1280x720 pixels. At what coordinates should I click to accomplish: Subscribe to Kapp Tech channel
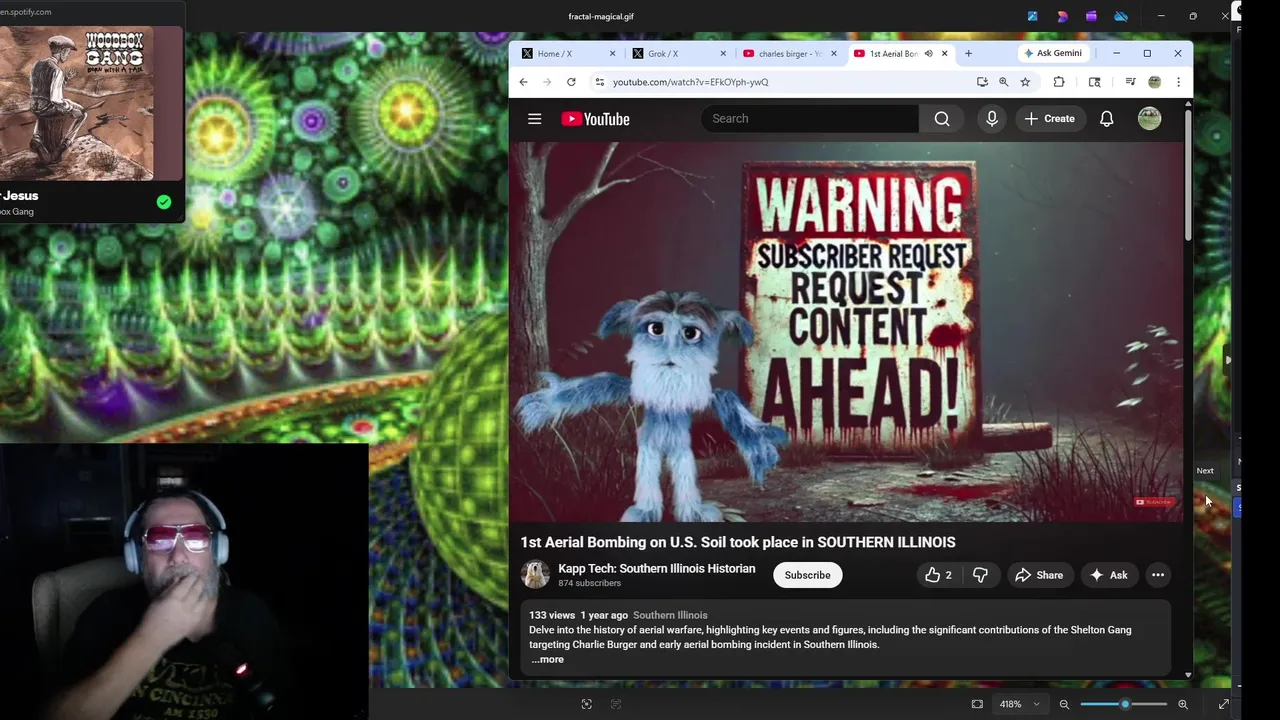point(807,575)
